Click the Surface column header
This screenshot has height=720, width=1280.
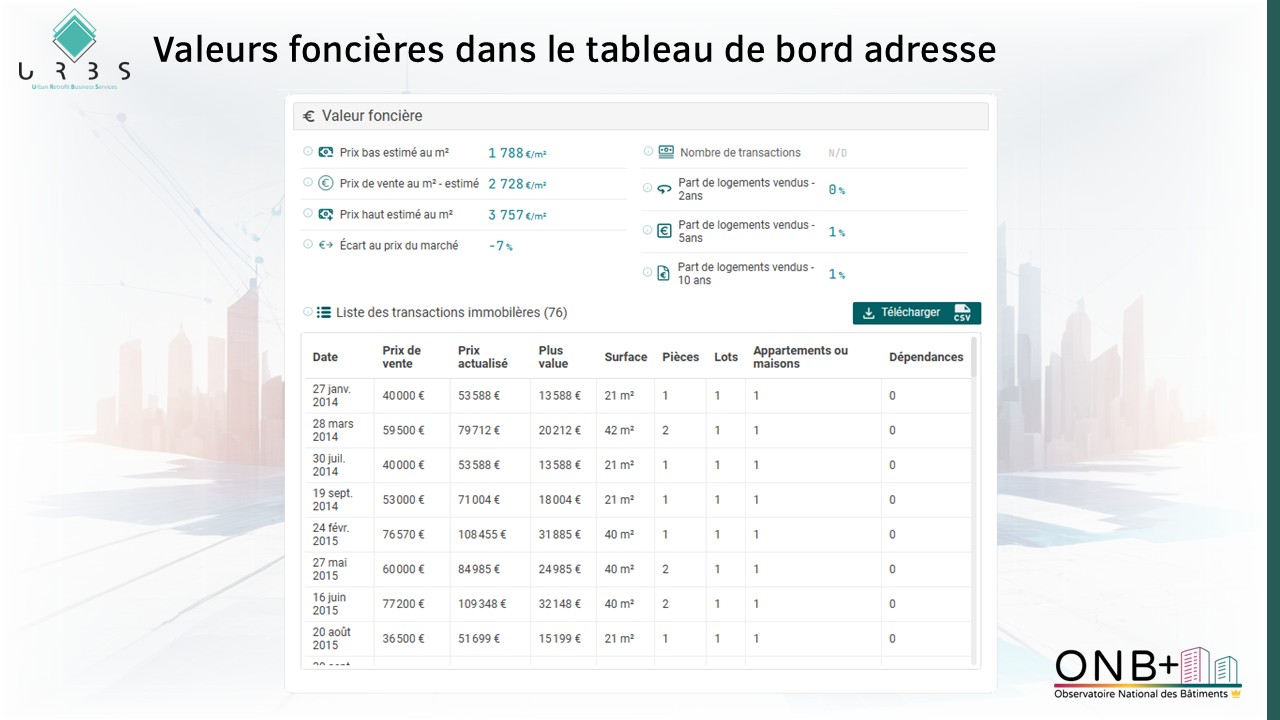[x=625, y=357]
